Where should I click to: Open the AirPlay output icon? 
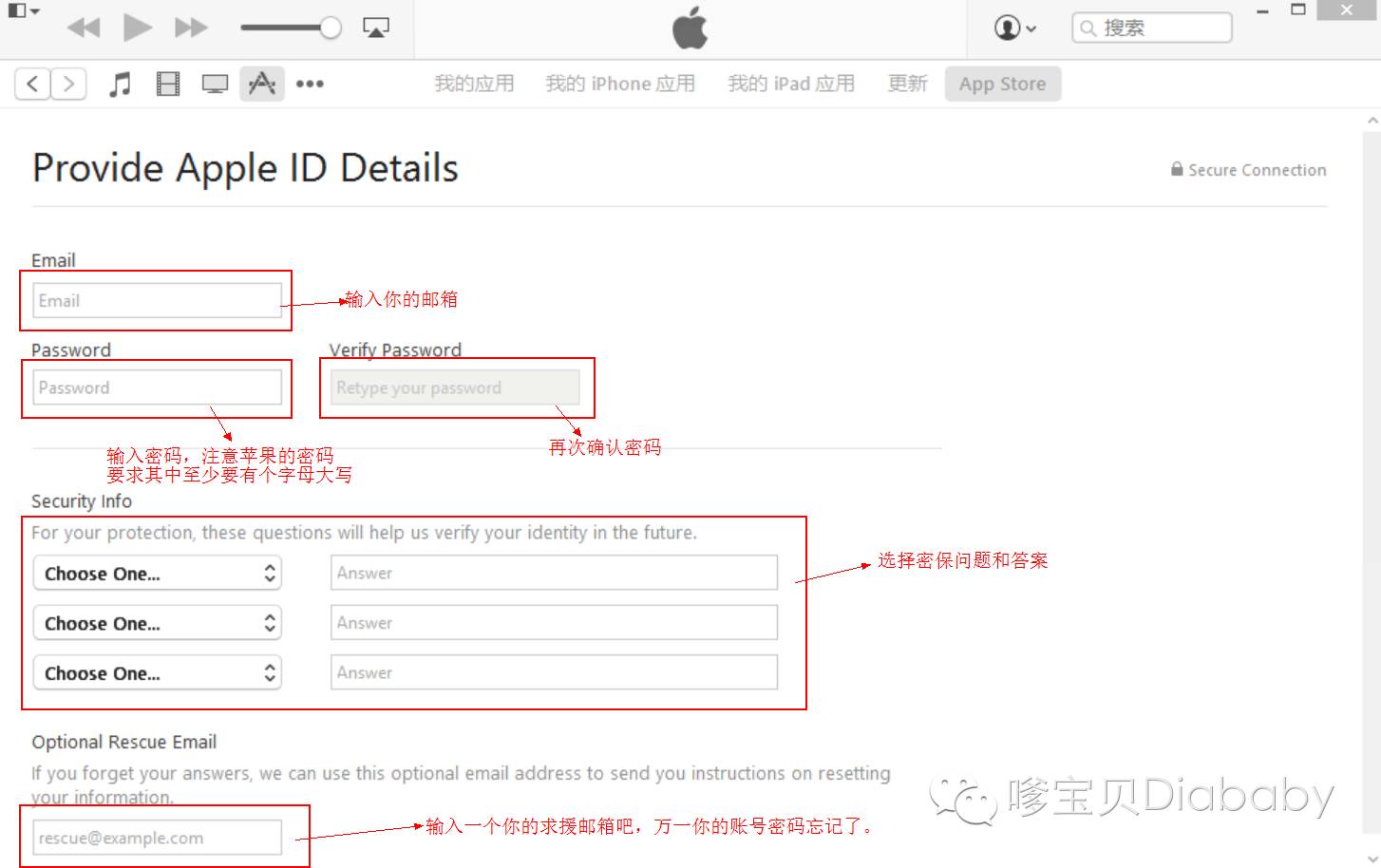click(x=376, y=28)
